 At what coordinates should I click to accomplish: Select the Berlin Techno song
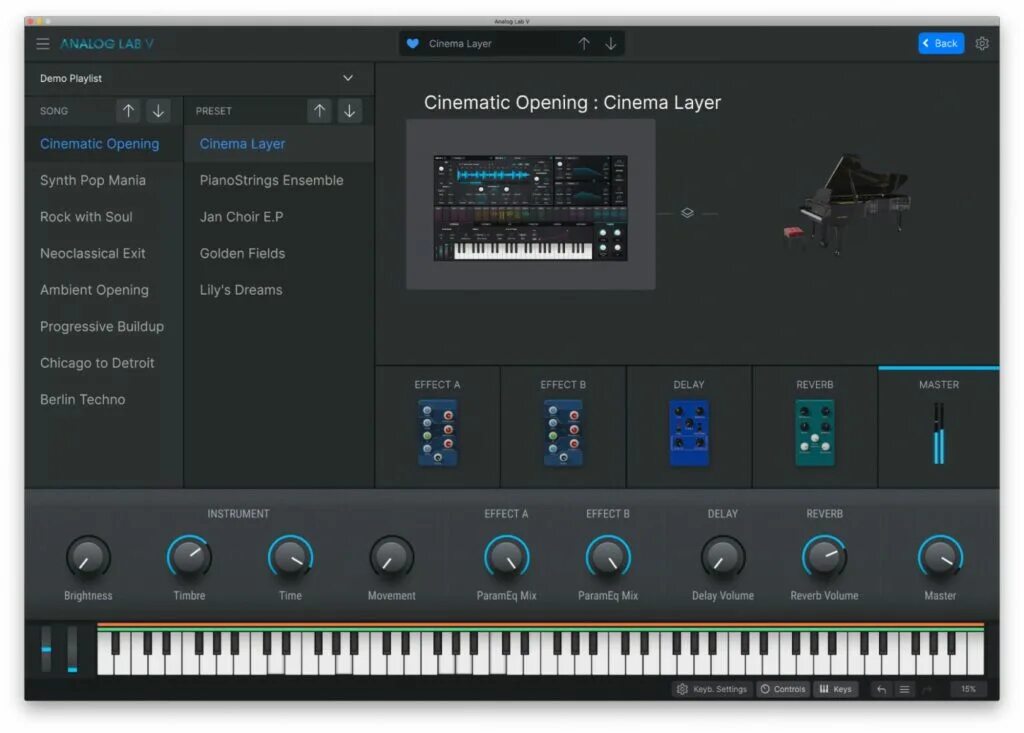104,400
